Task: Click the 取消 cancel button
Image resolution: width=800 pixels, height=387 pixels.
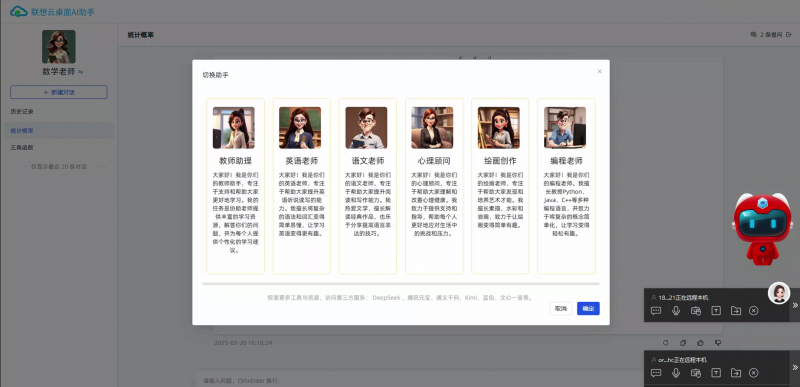Action: 561,308
